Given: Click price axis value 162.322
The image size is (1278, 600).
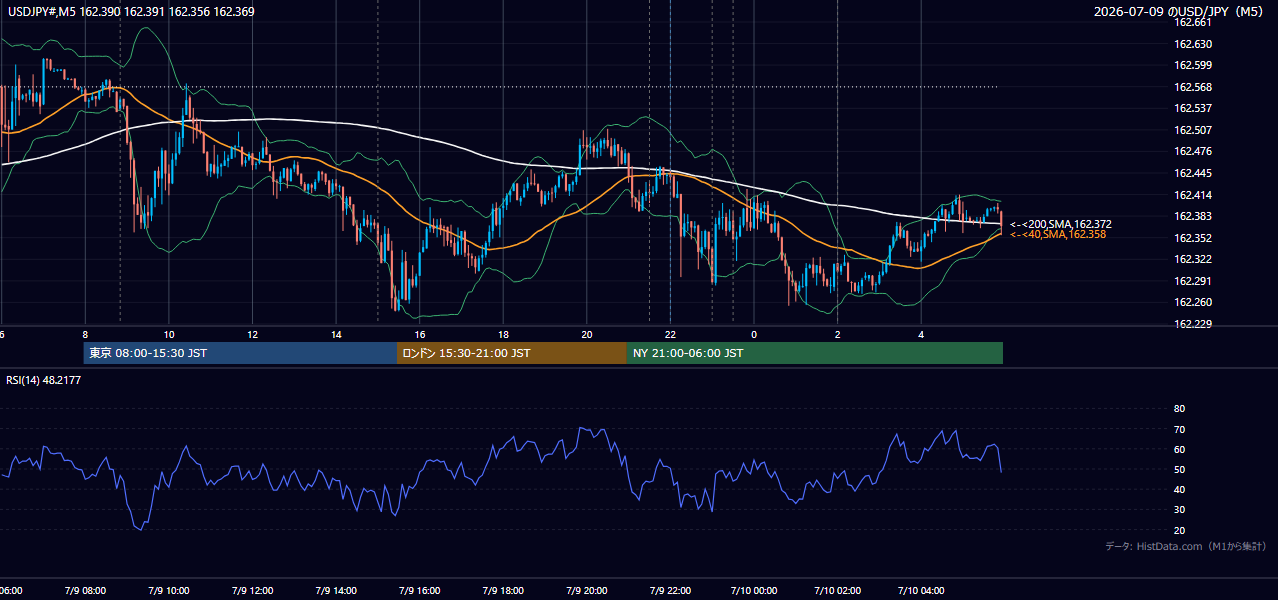Looking at the screenshot, I should click(1195, 259).
